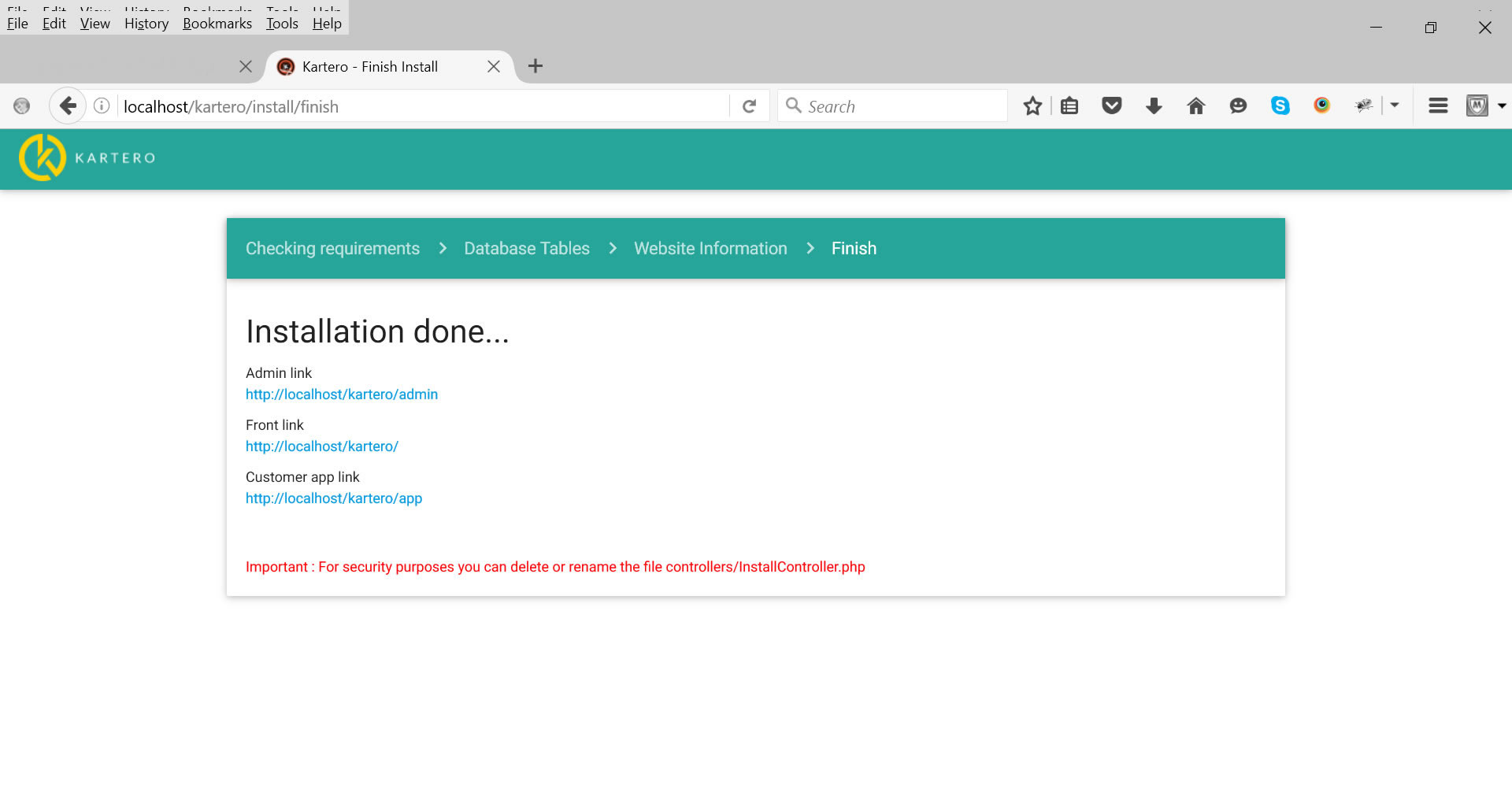Open a new tab with plus button
This screenshot has width=1512, height=796.
[x=535, y=66]
